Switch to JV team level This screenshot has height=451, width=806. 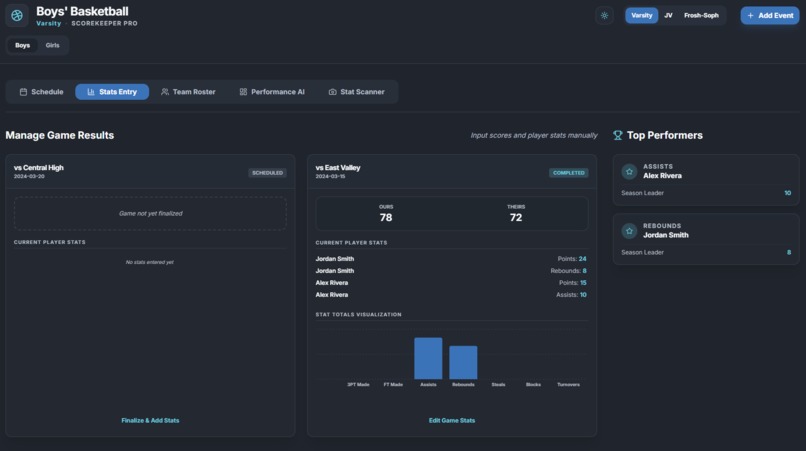tap(668, 15)
